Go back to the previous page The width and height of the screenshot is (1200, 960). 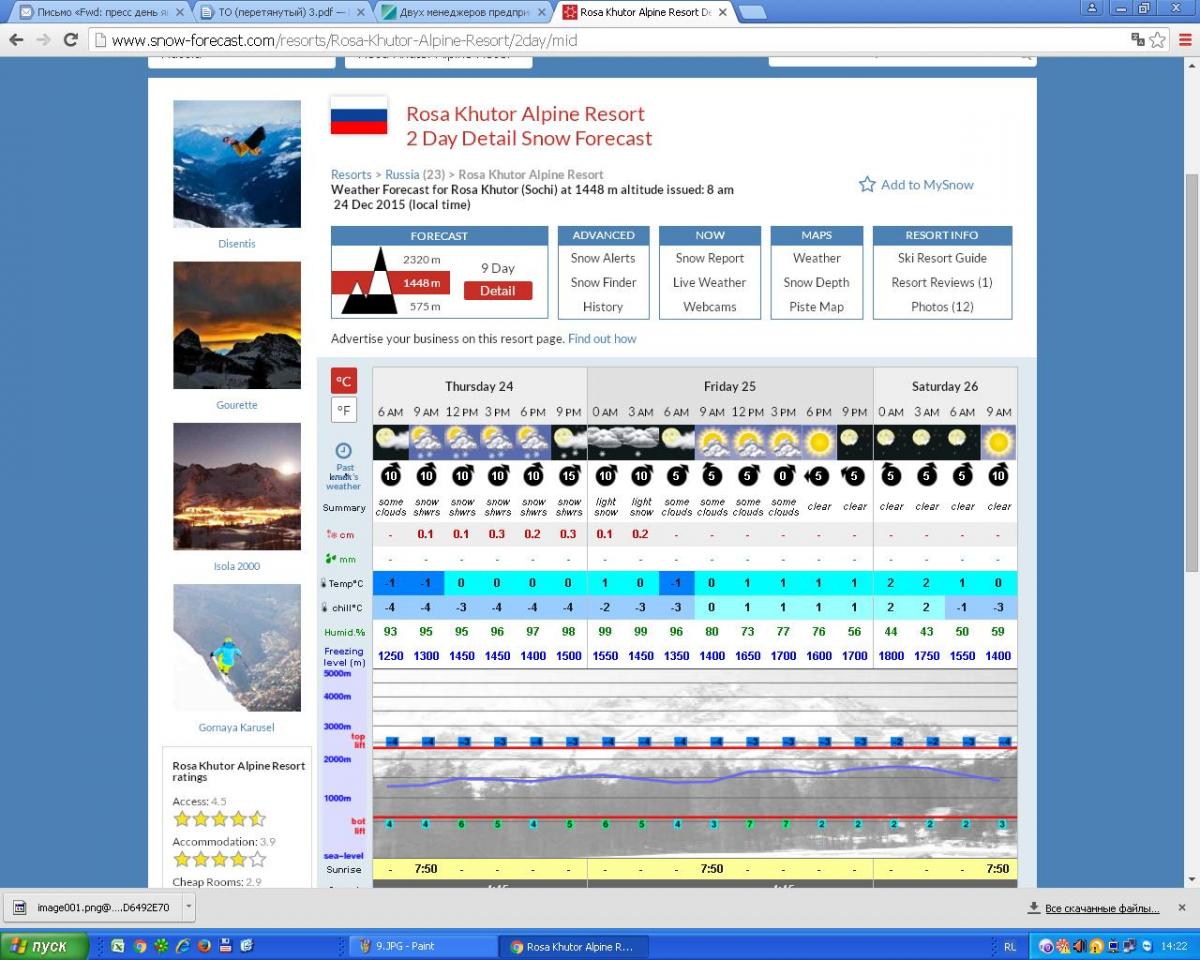pos(16,40)
